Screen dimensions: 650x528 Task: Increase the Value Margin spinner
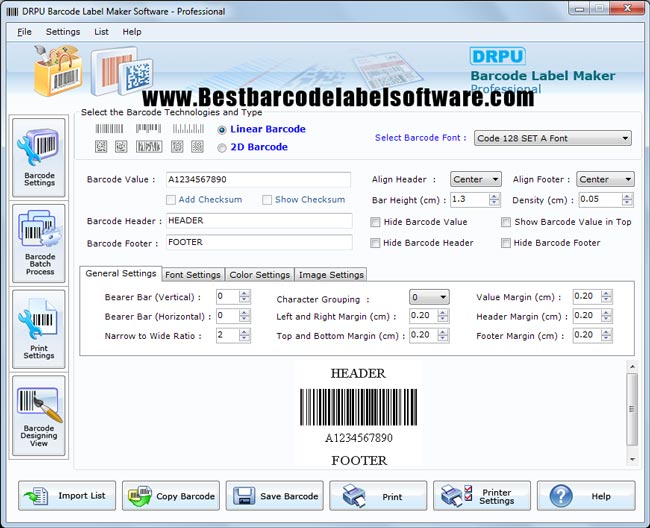pos(606,293)
